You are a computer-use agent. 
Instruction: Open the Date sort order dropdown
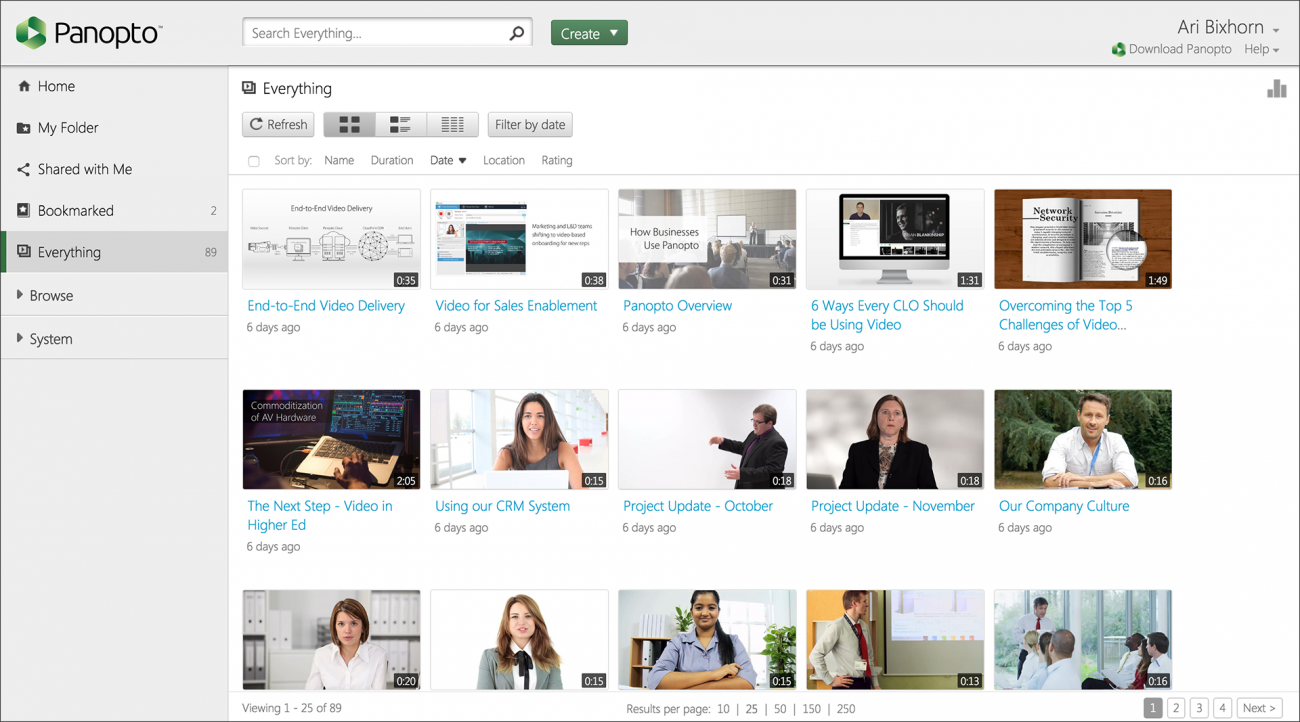(x=447, y=160)
